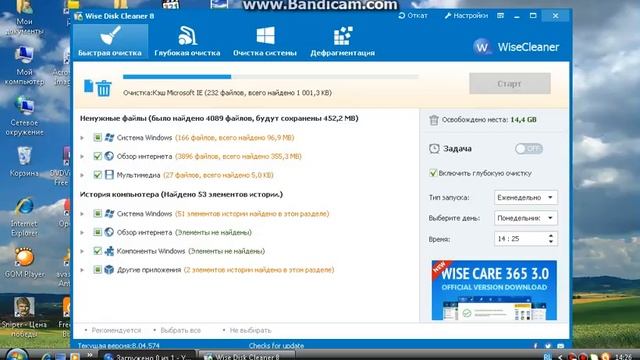Click the Задача clock icon
640x360 pixels.
point(434,149)
